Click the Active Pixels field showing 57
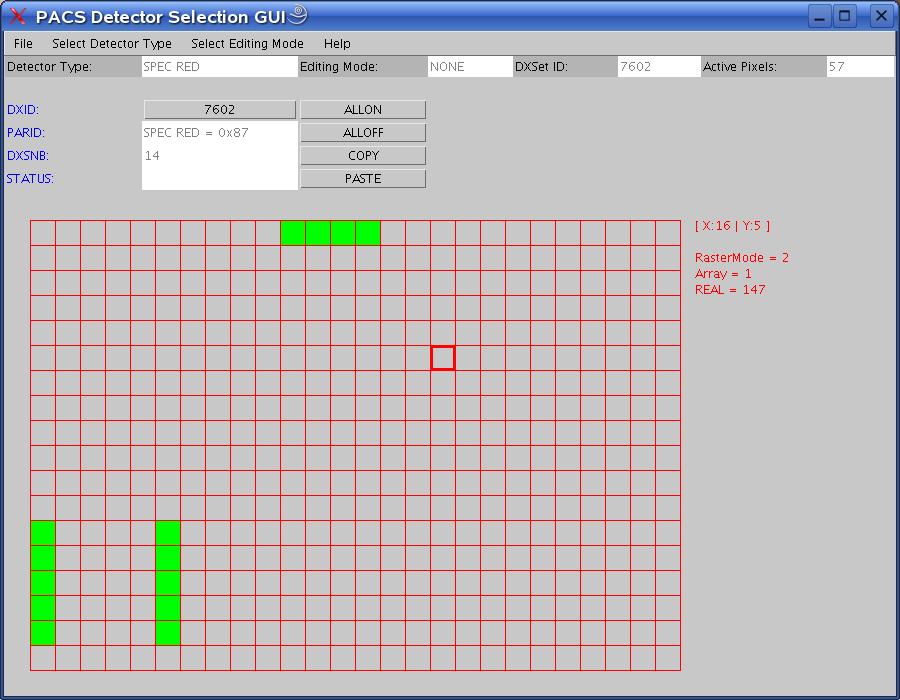 click(860, 67)
